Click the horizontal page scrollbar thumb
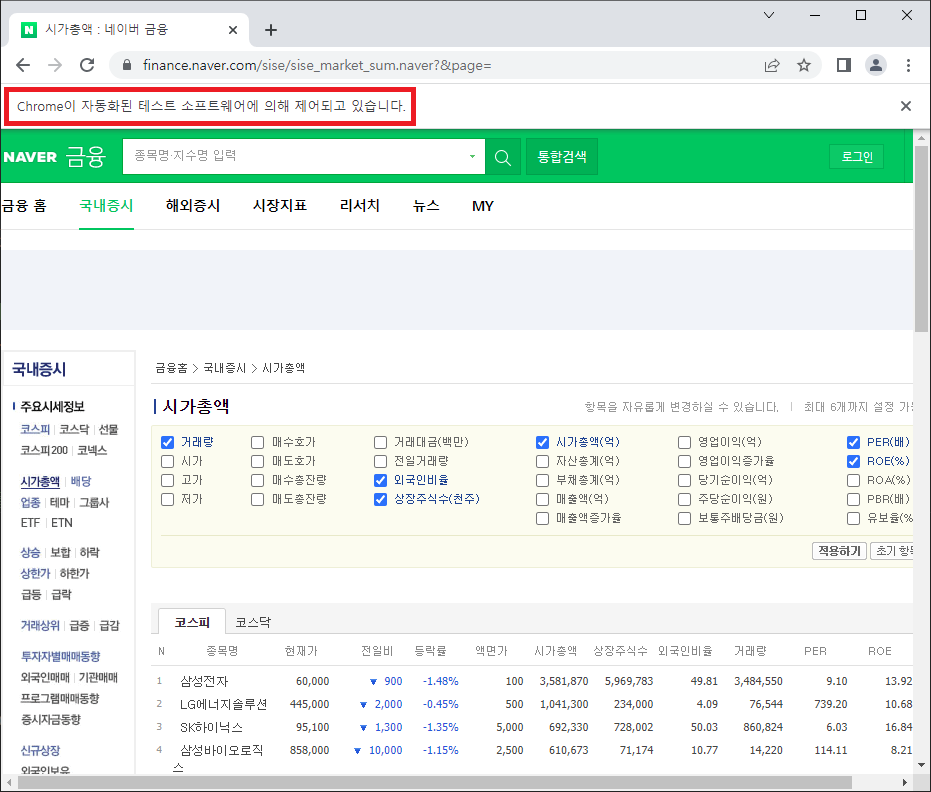This screenshot has height=792, width=931. point(435,783)
